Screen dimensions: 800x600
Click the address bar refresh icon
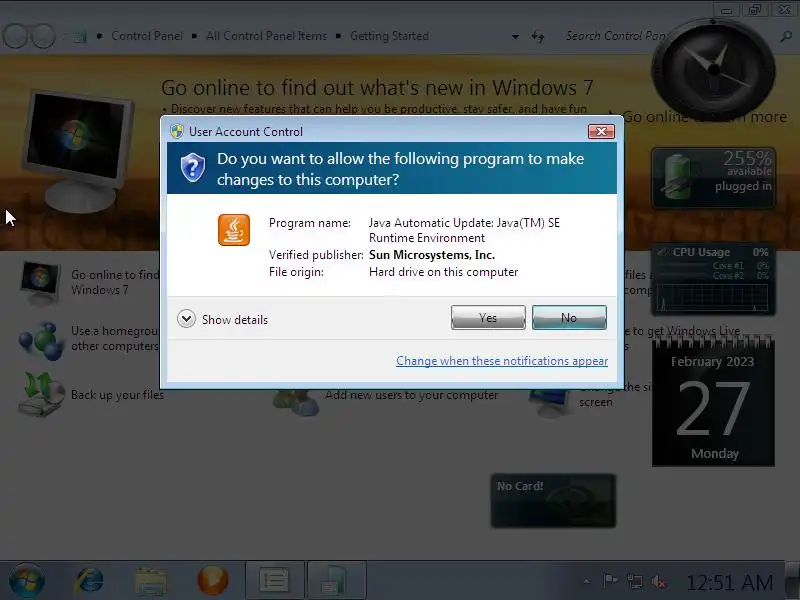(x=538, y=36)
